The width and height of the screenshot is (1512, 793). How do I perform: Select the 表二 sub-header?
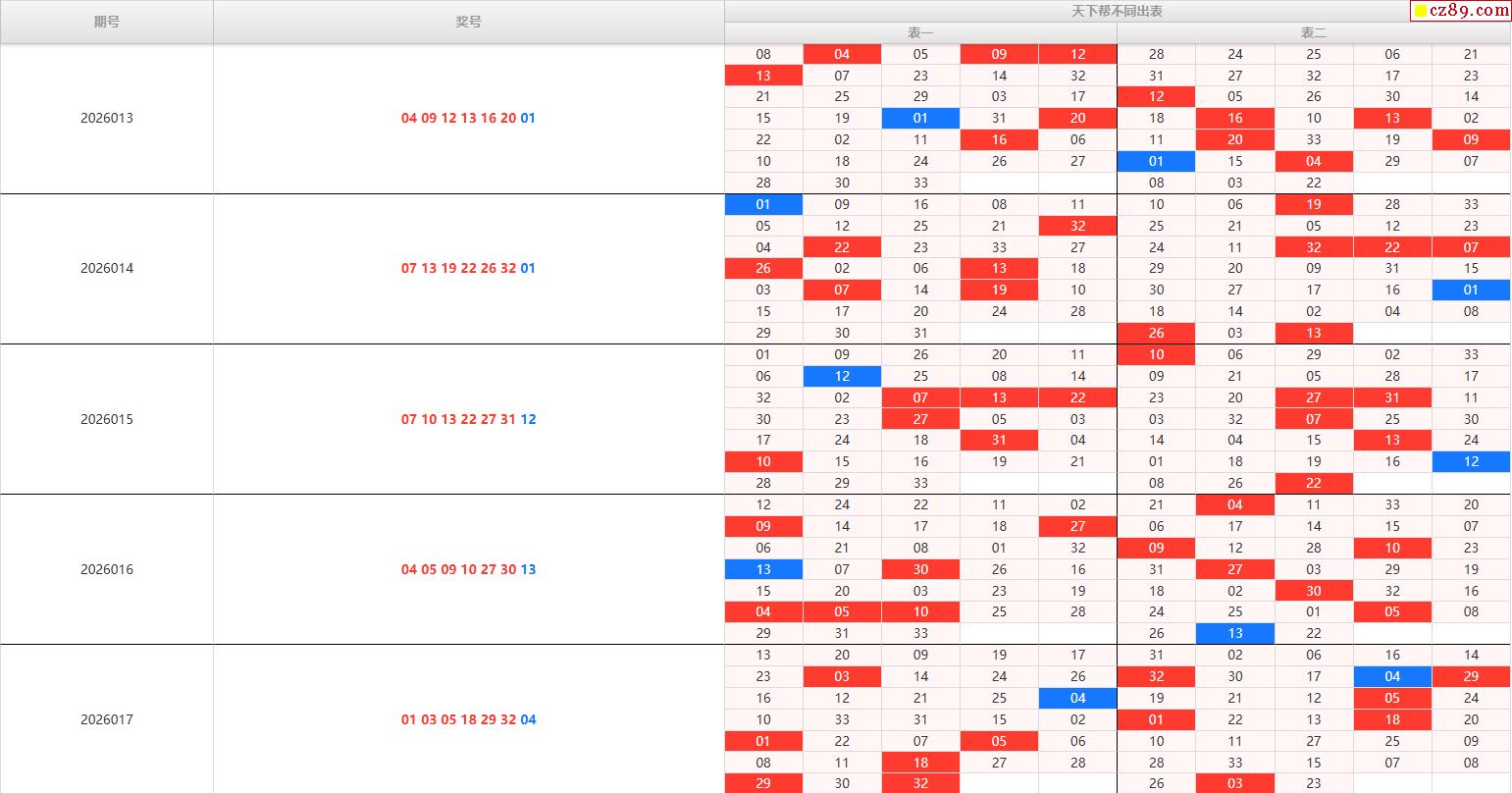click(1313, 33)
